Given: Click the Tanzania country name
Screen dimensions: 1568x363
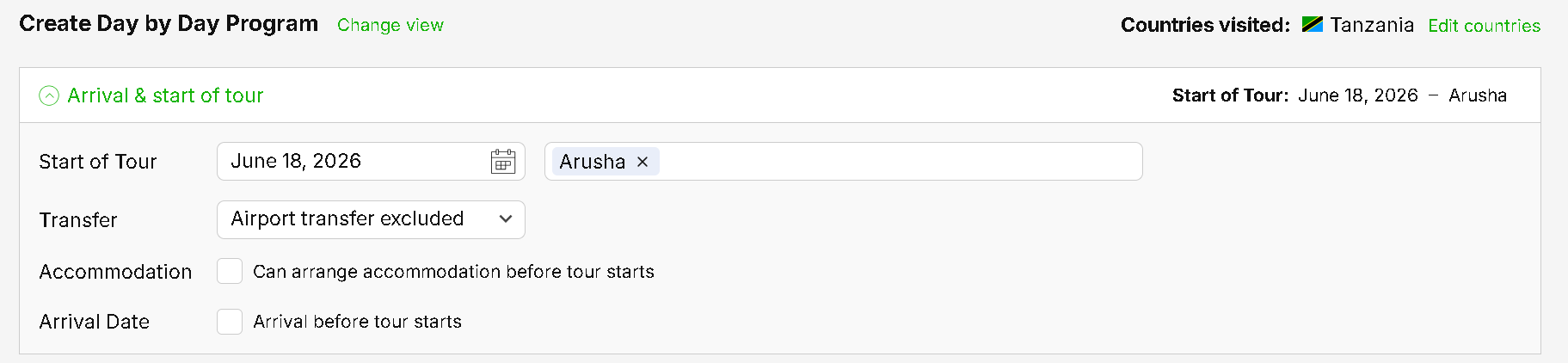Looking at the screenshot, I should (1371, 25).
